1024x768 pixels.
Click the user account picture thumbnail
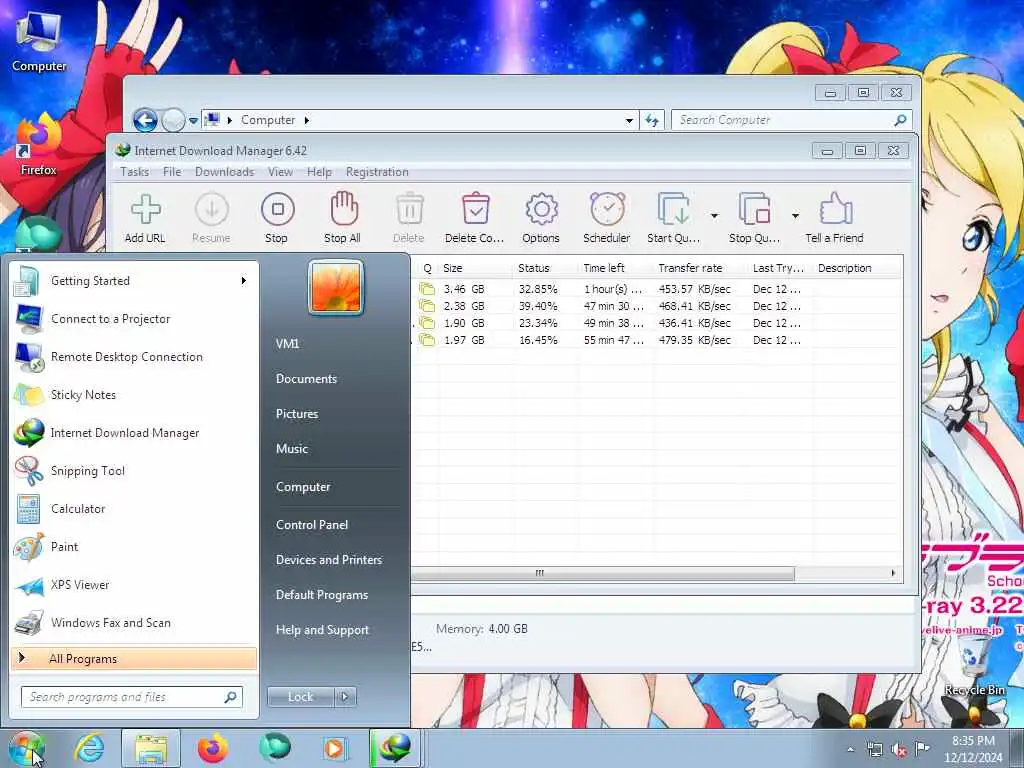coord(336,287)
